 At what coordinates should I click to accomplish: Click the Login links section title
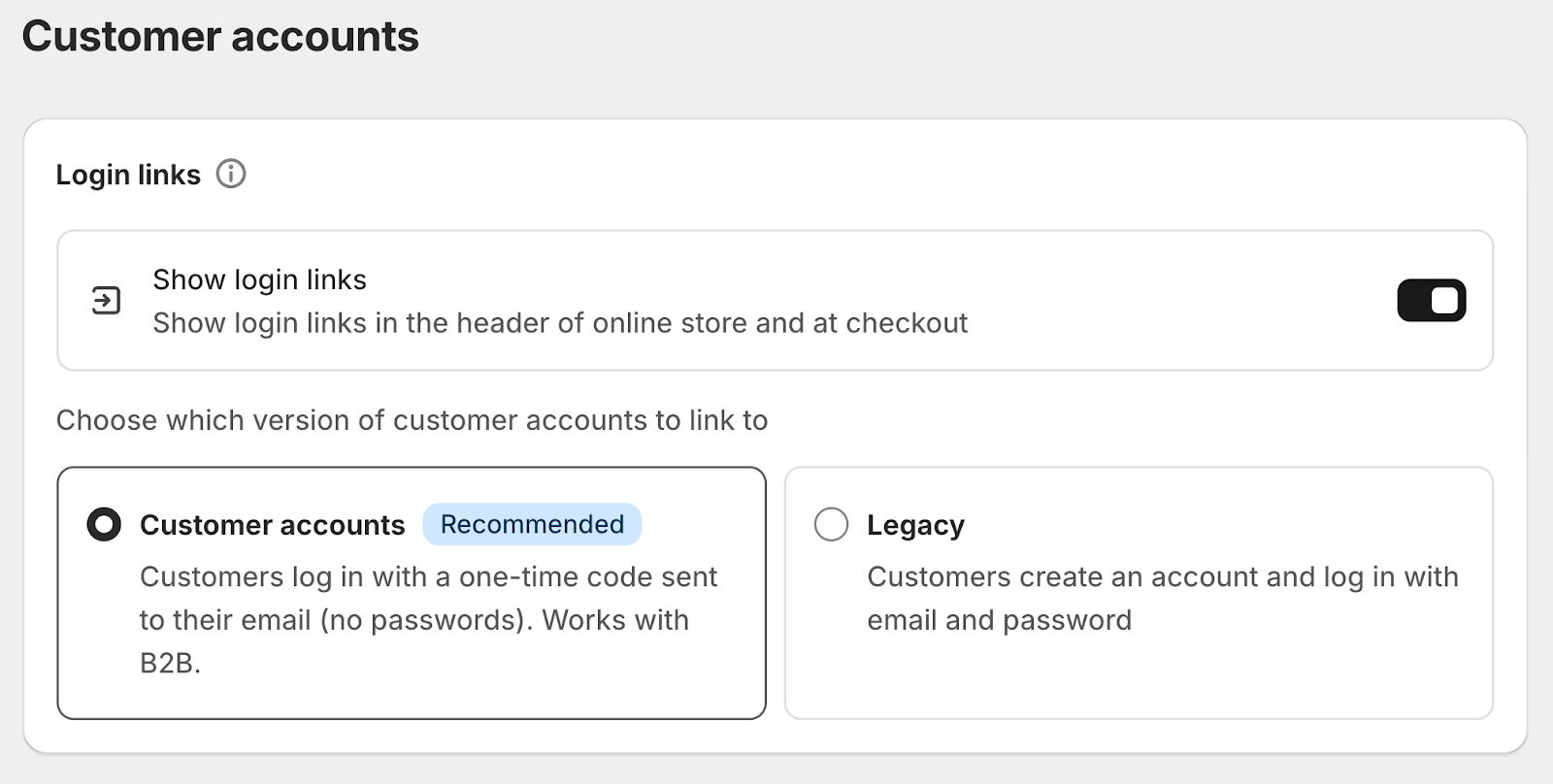coord(128,175)
